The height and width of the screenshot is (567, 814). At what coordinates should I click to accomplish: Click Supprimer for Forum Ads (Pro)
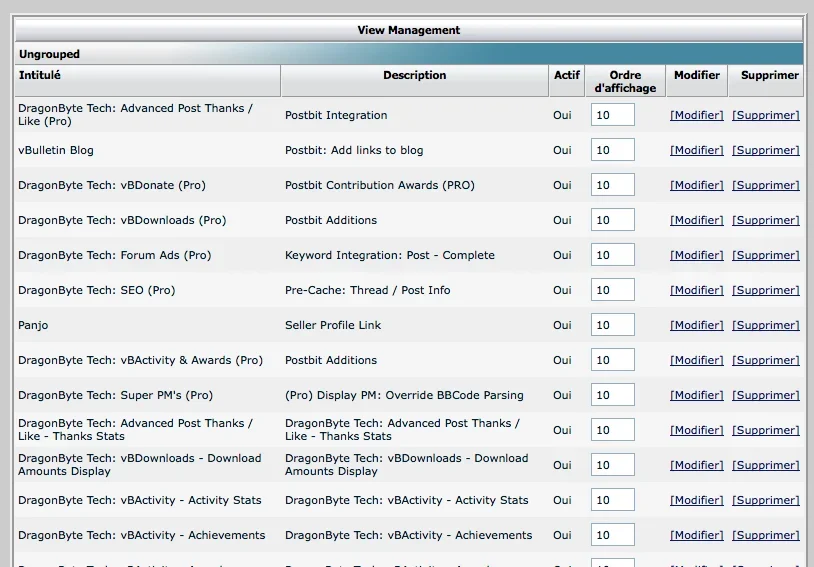coord(766,255)
